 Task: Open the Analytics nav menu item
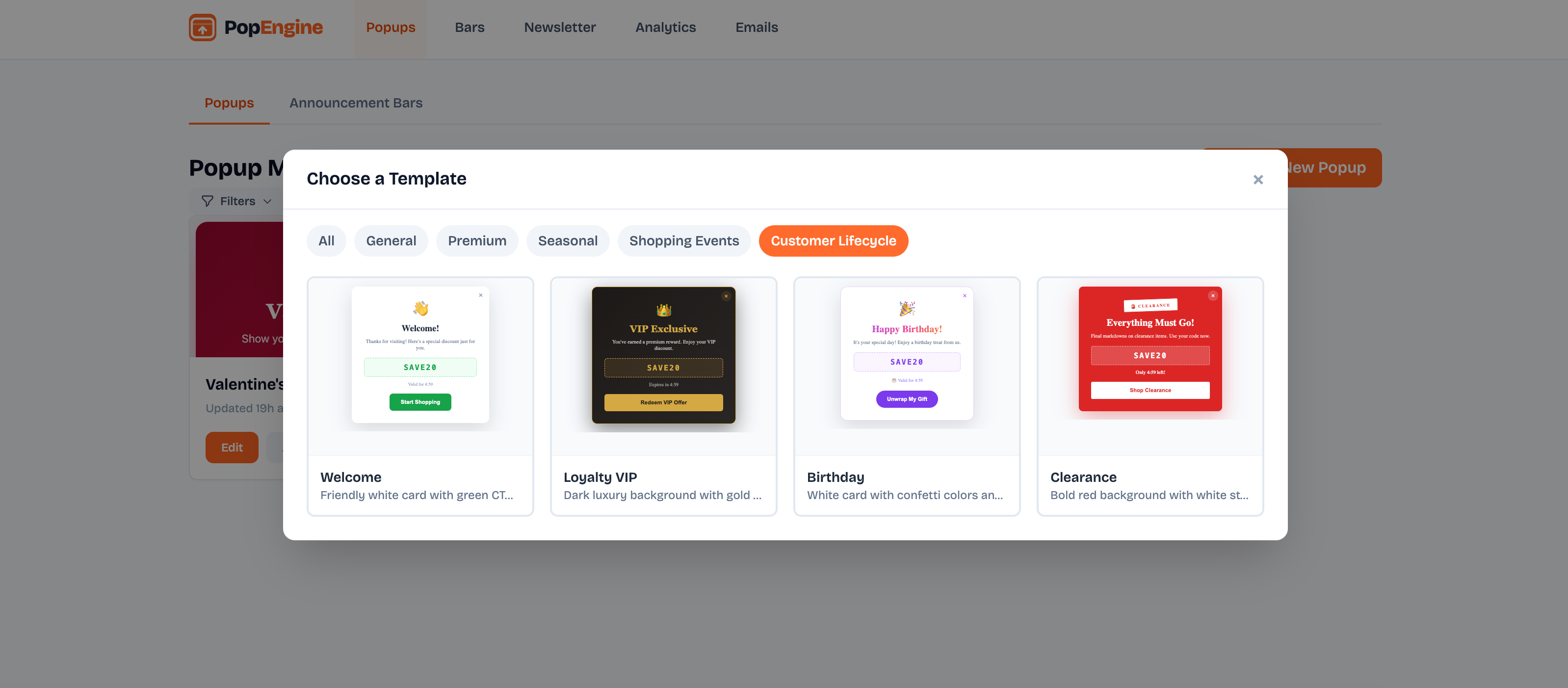tap(665, 27)
